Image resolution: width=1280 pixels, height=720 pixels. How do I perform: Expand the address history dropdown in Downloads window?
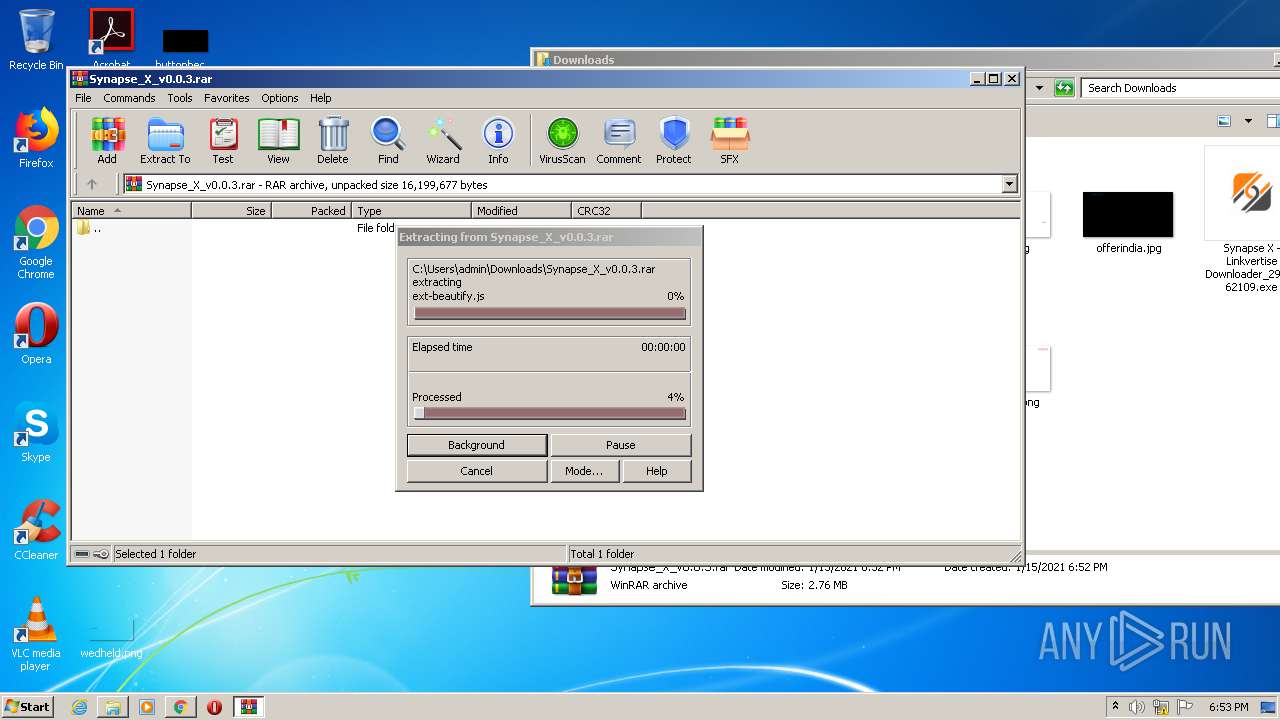click(x=1039, y=88)
